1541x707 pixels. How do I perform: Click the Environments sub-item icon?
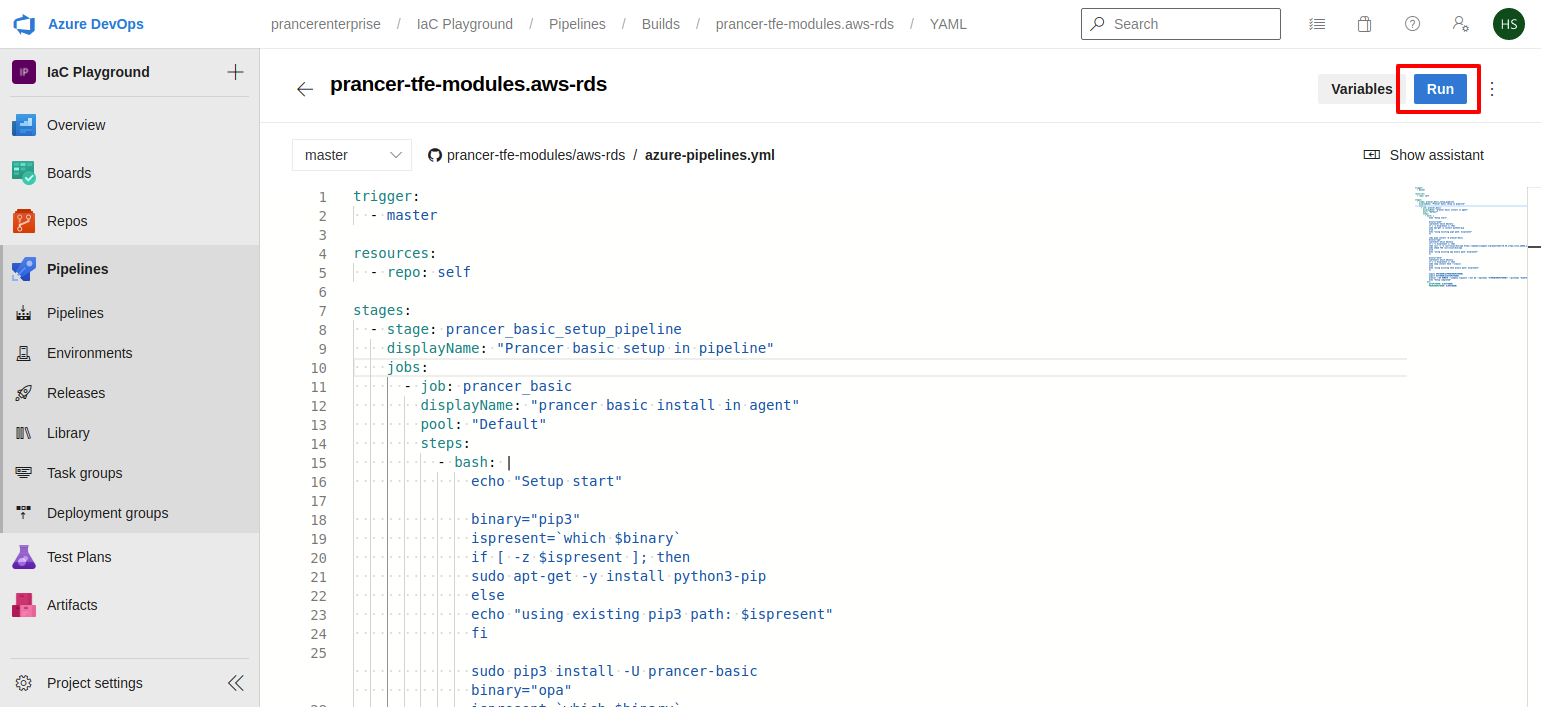(24, 353)
